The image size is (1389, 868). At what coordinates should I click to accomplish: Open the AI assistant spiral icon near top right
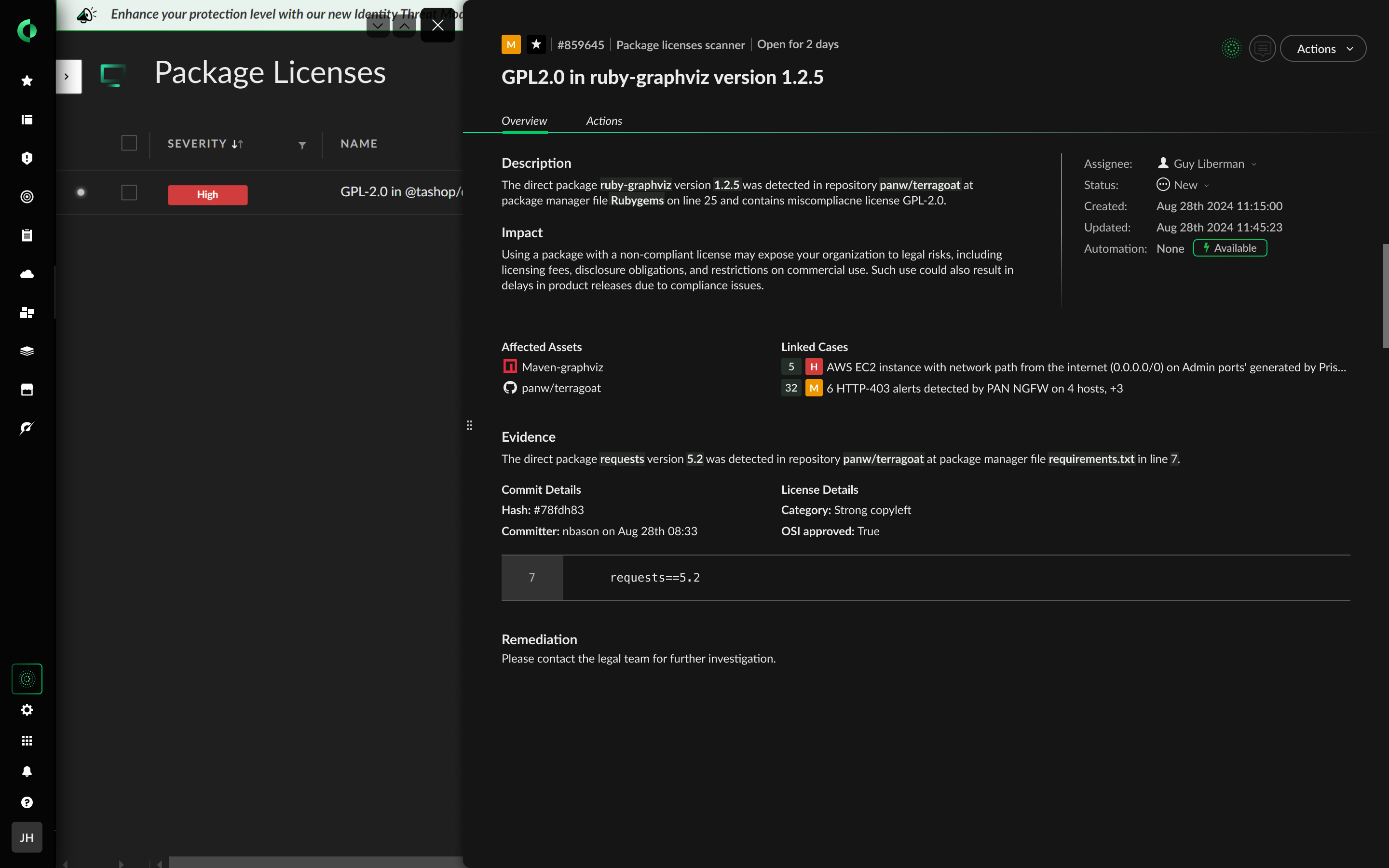tap(1231, 48)
